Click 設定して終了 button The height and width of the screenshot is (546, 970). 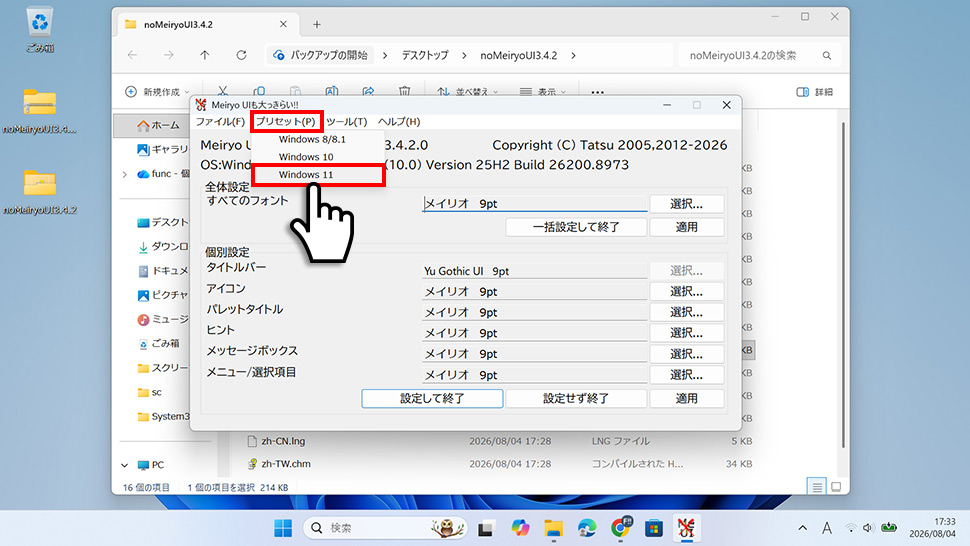432,398
